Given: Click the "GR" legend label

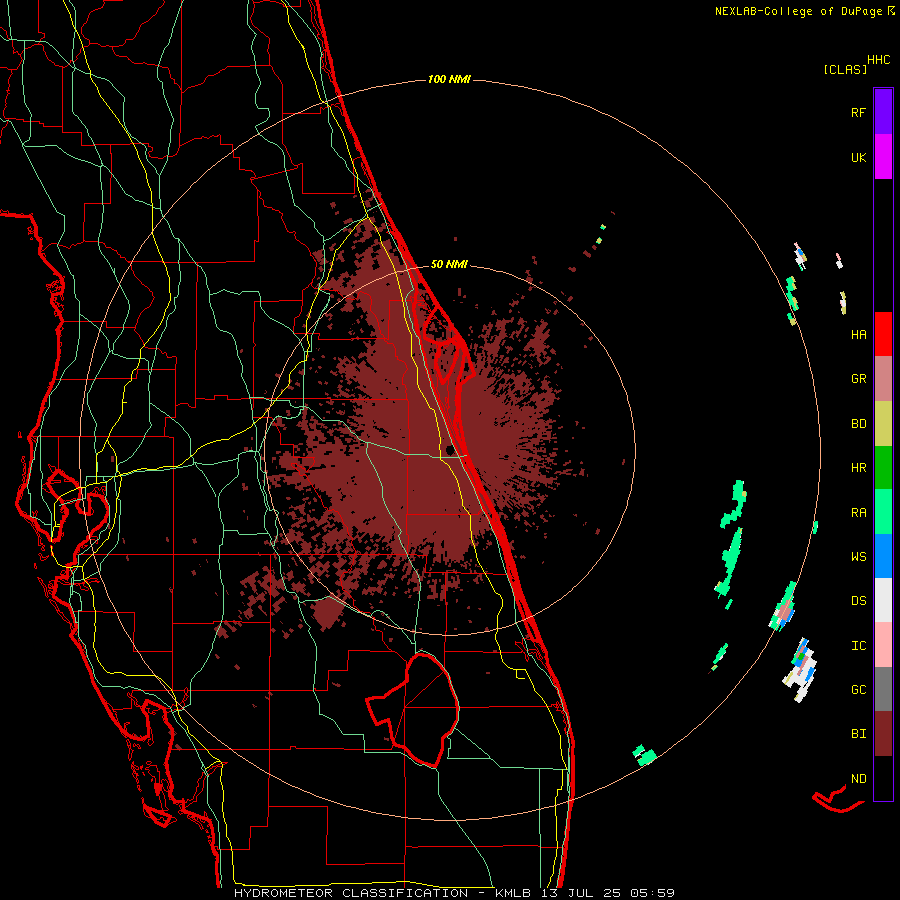Looking at the screenshot, I should [858, 379].
